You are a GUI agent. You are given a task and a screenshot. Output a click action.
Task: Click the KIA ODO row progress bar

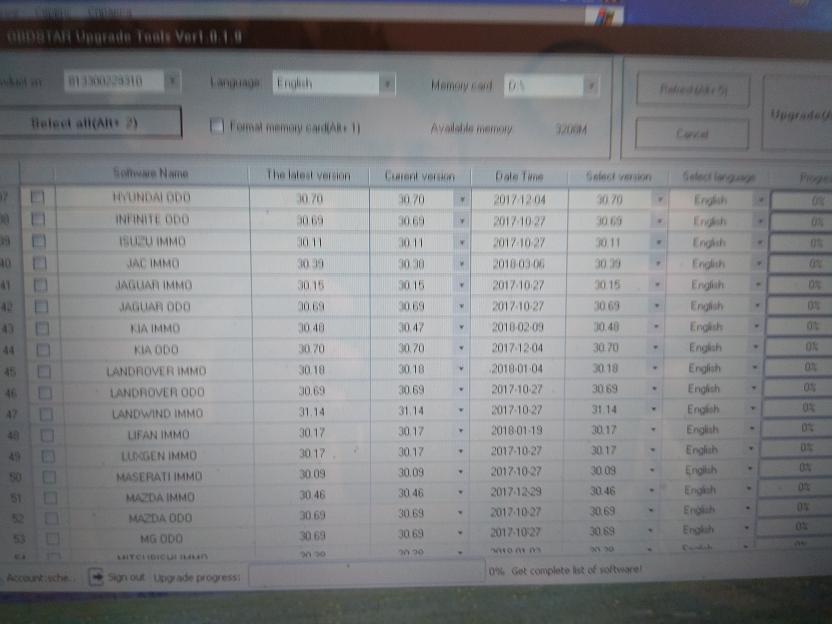click(799, 347)
